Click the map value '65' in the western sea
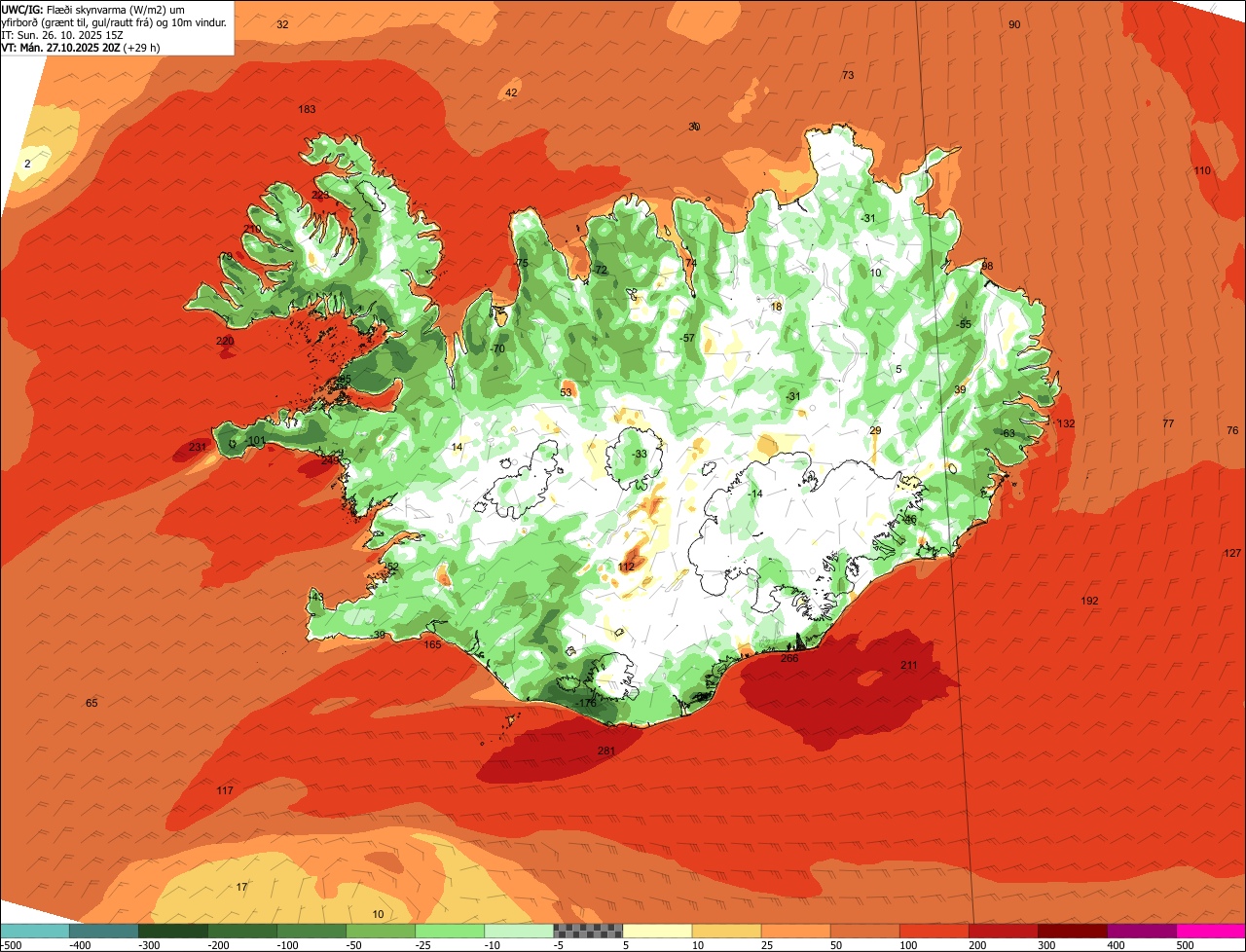 [92, 703]
